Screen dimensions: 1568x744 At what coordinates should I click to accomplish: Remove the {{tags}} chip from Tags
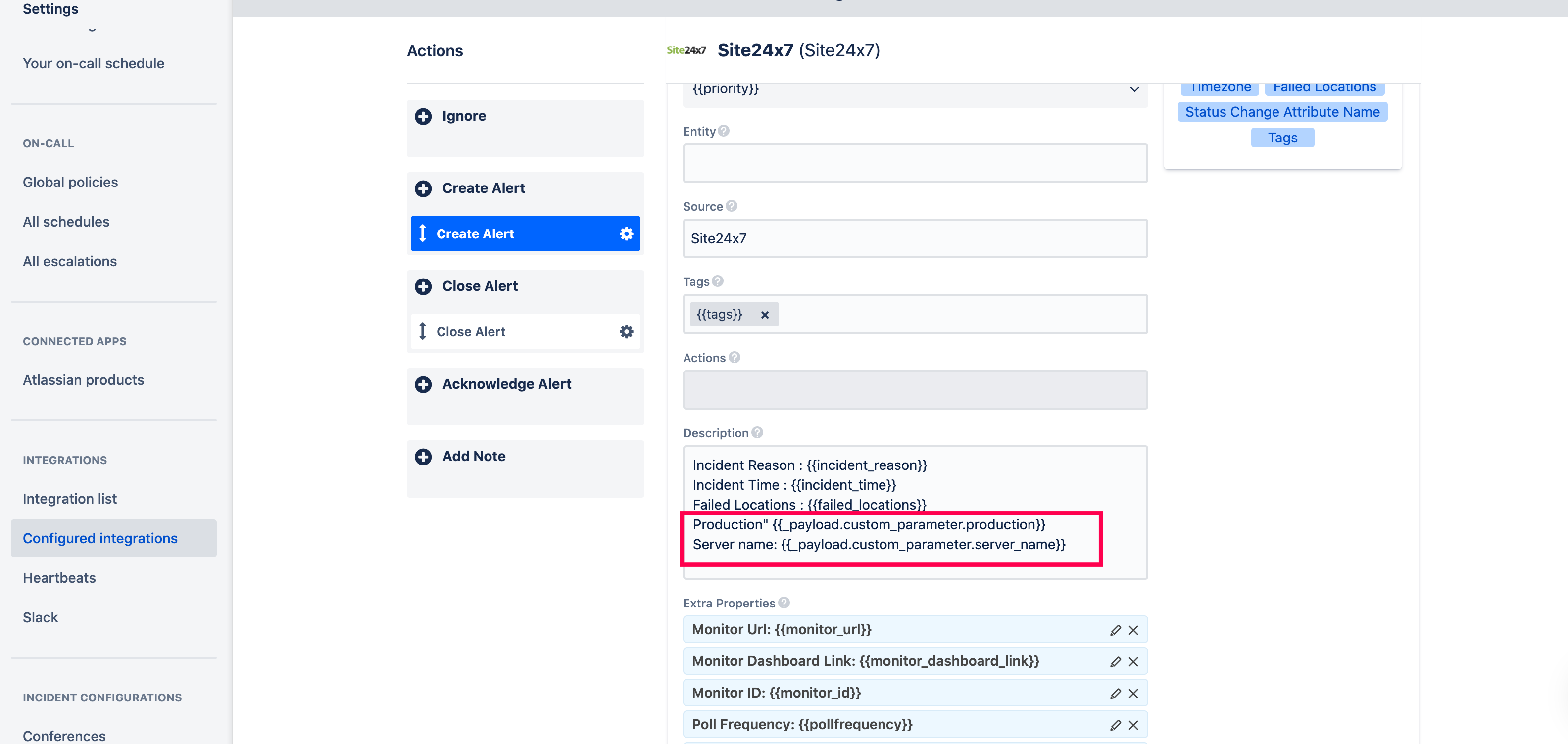click(x=765, y=315)
